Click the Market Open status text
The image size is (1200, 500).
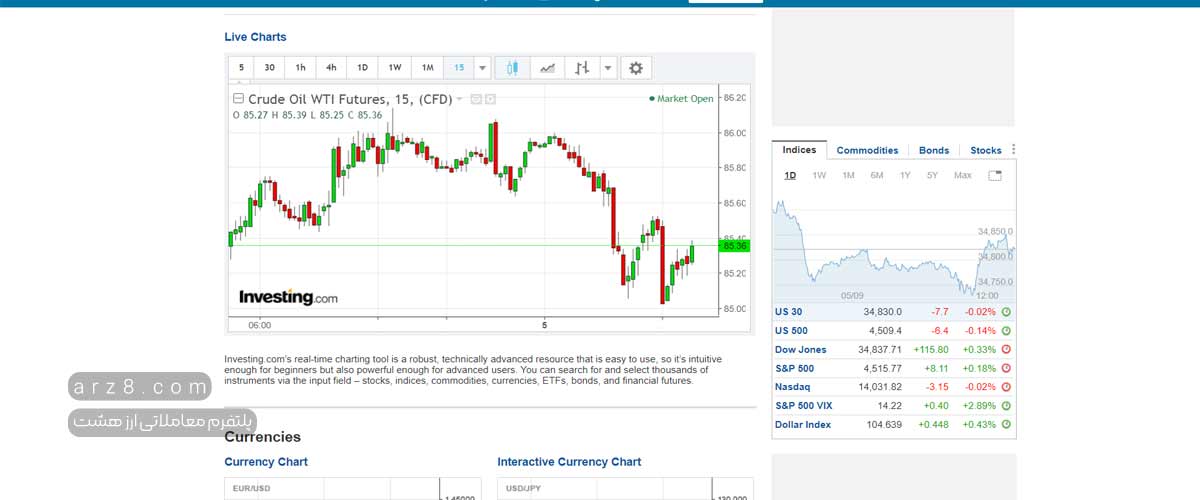click(682, 99)
